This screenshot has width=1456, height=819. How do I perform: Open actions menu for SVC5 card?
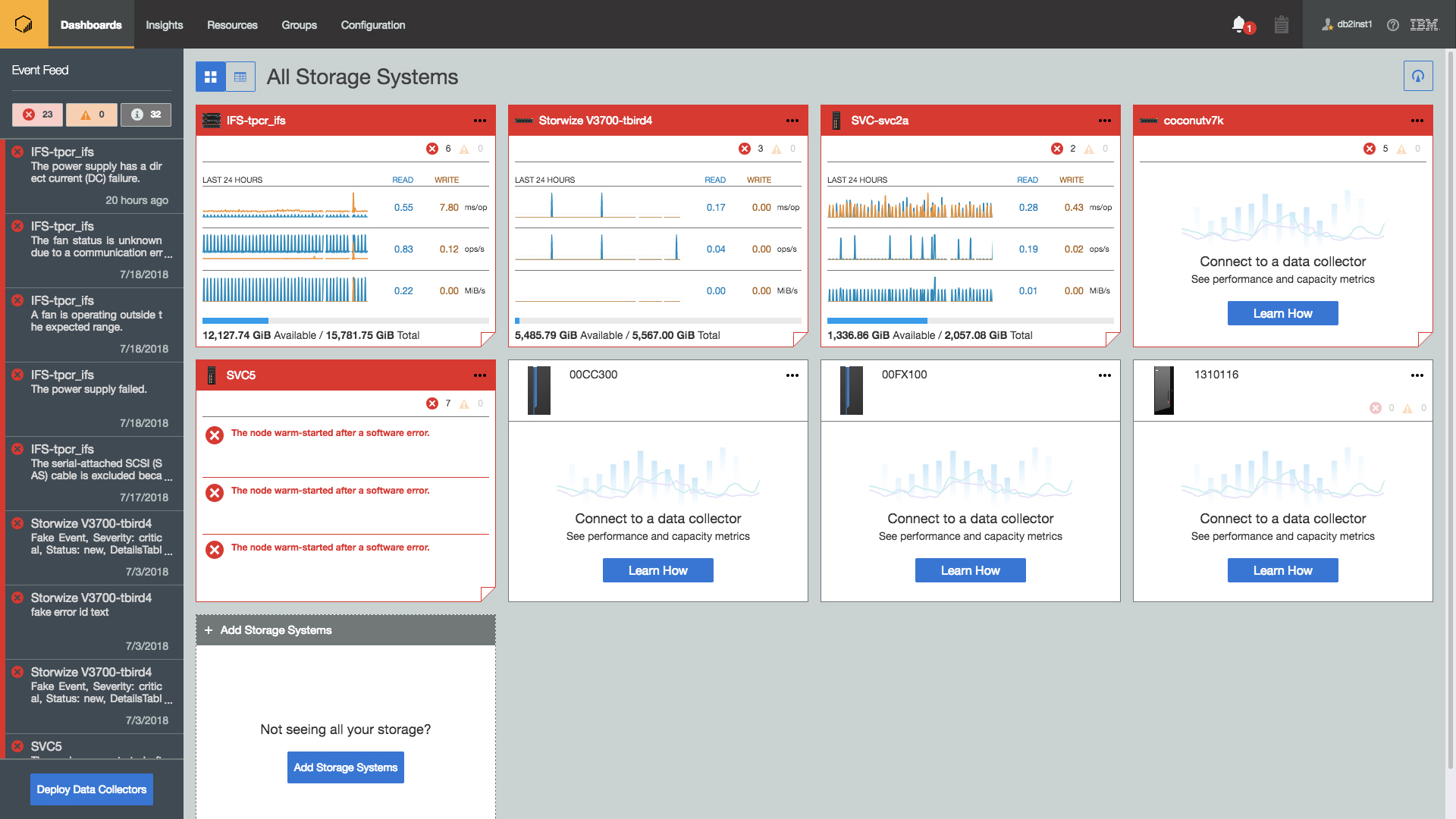480,375
